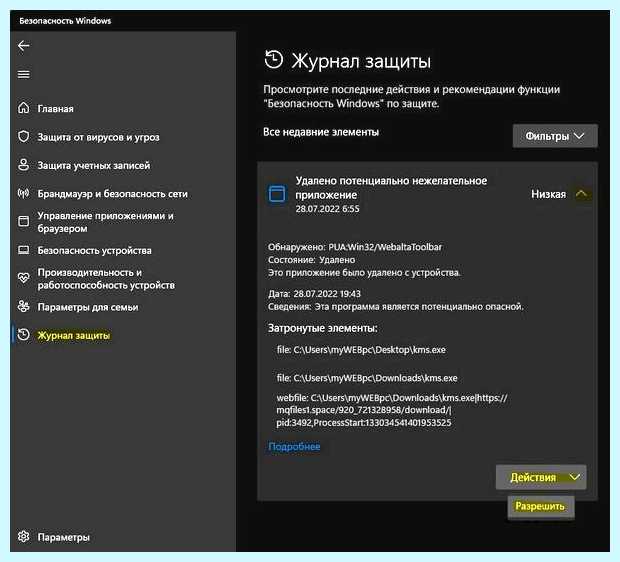Select Управление приложениями и браузером

click(105, 222)
